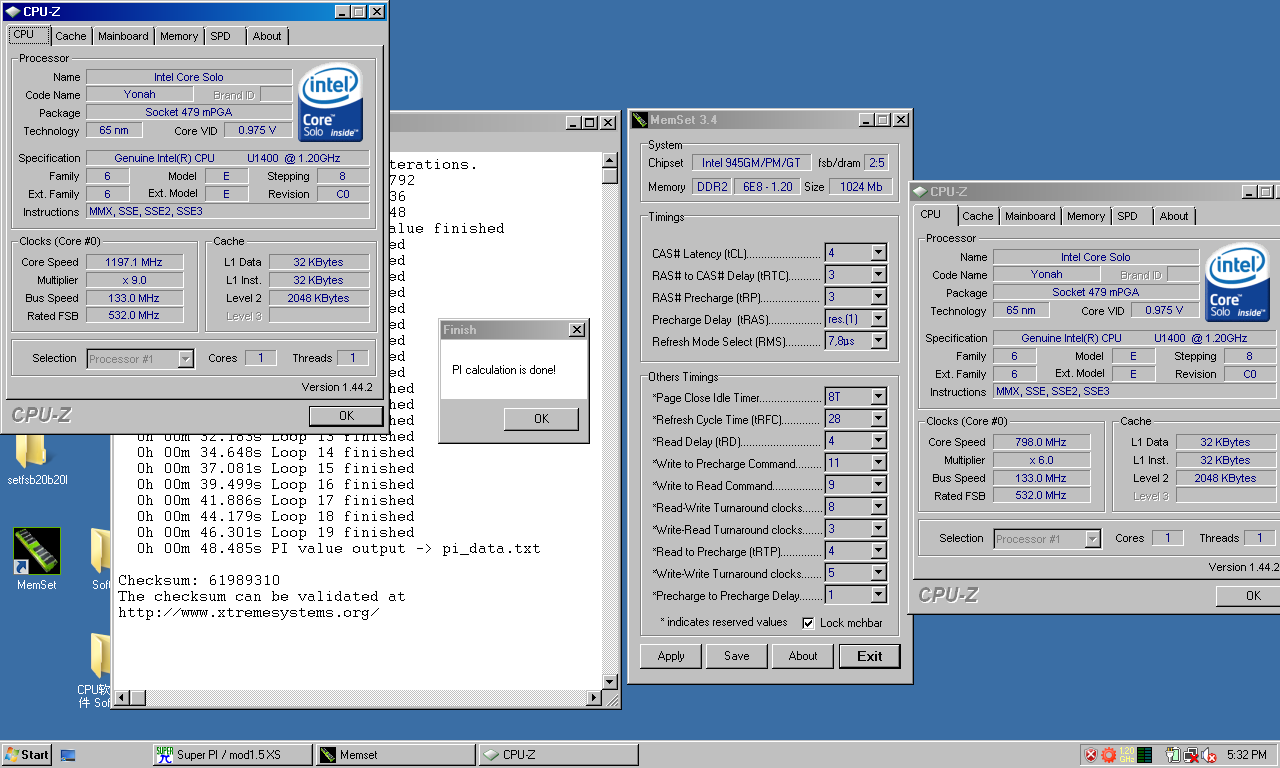This screenshot has height=768, width=1280.
Task: Click the Show Desktop quick launch icon
Action: click(x=68, y=755)
